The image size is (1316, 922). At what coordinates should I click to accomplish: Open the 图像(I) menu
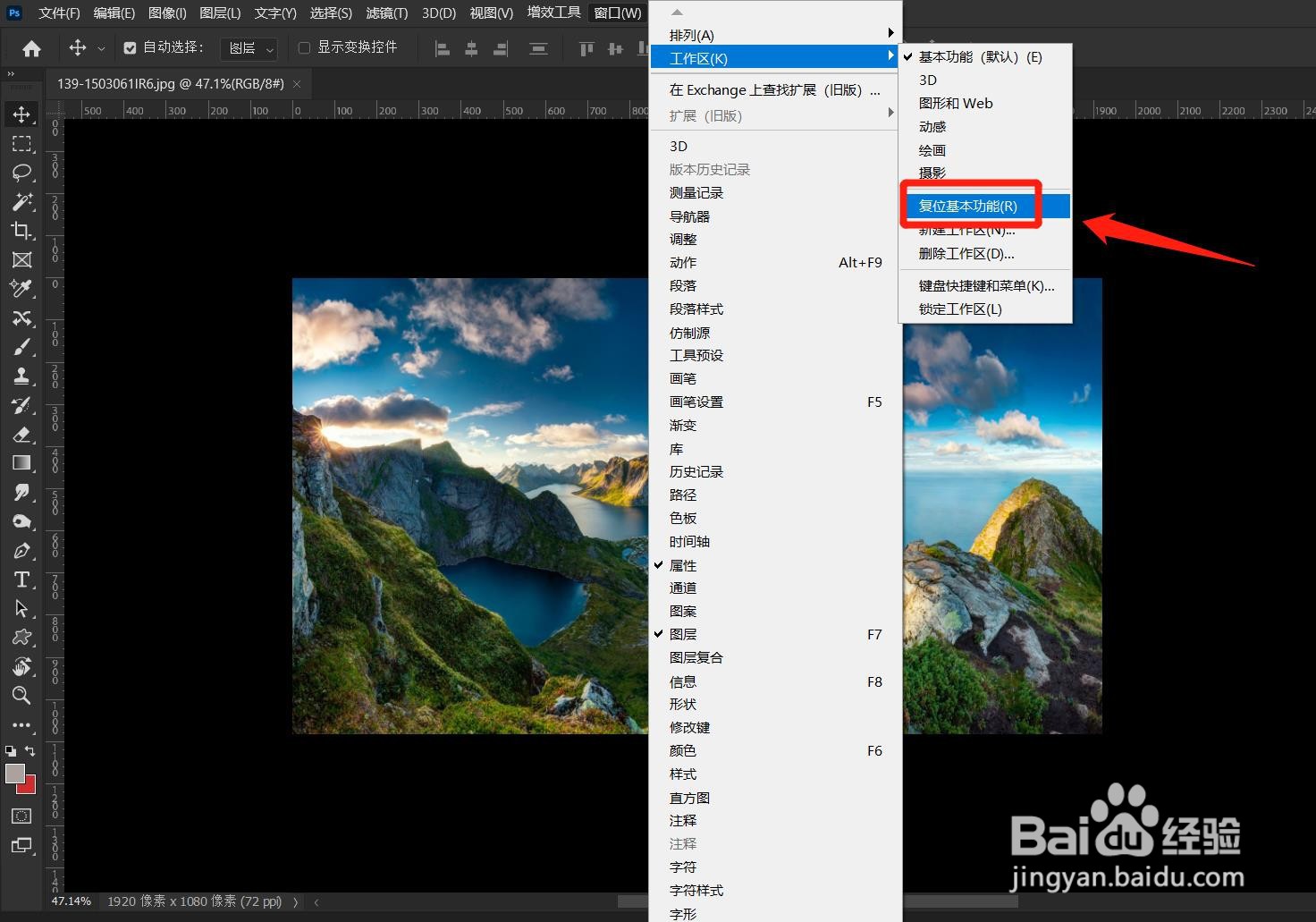pos(167,13)
